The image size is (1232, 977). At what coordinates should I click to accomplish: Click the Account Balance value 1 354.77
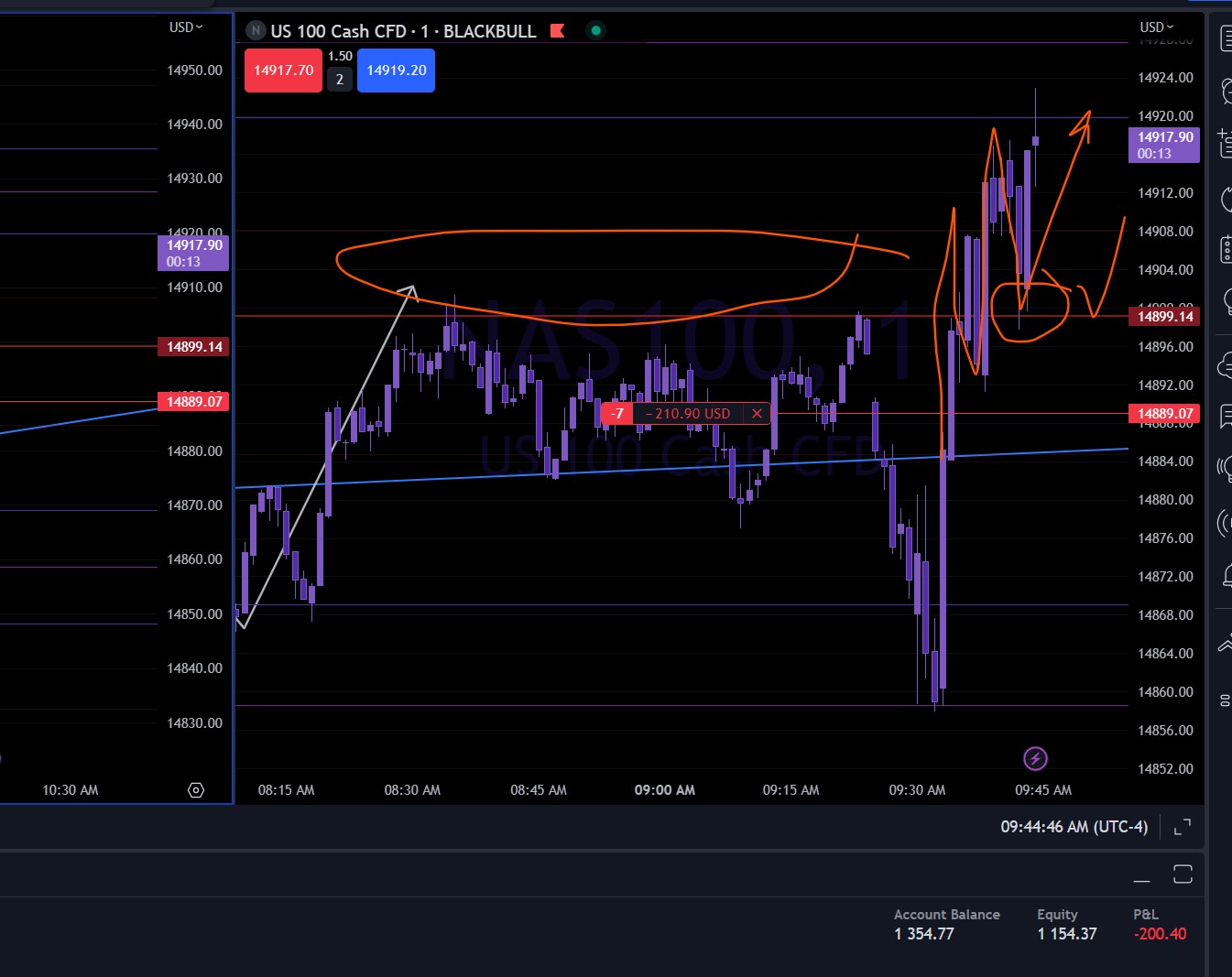[924, 934]
